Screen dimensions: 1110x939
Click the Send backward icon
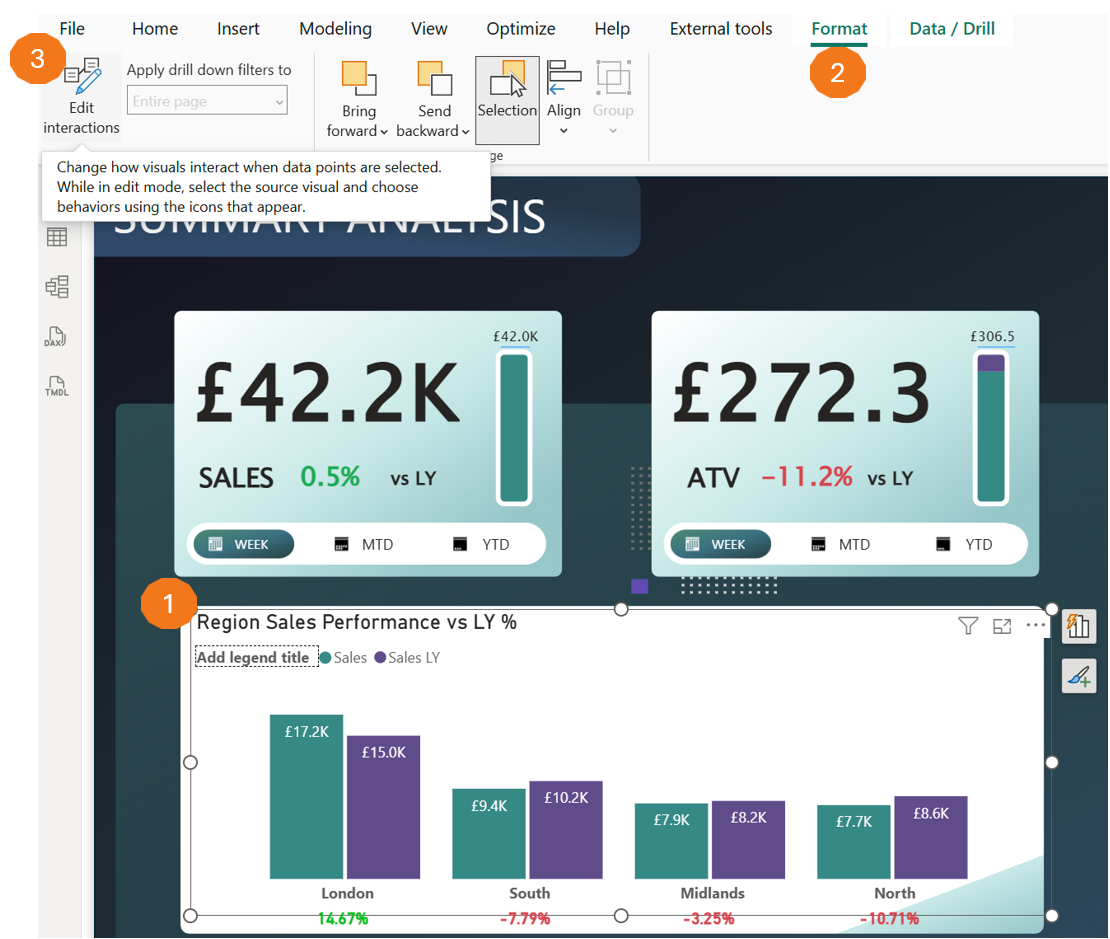click(434, 78)
